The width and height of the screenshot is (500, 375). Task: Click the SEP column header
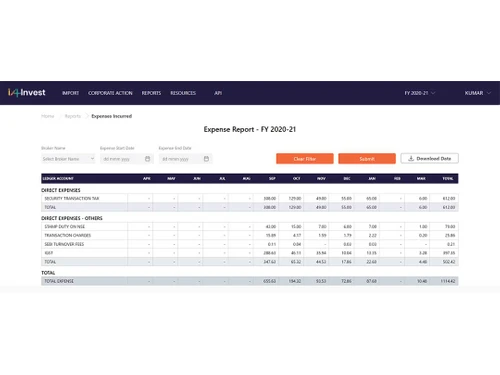[272, 179]
